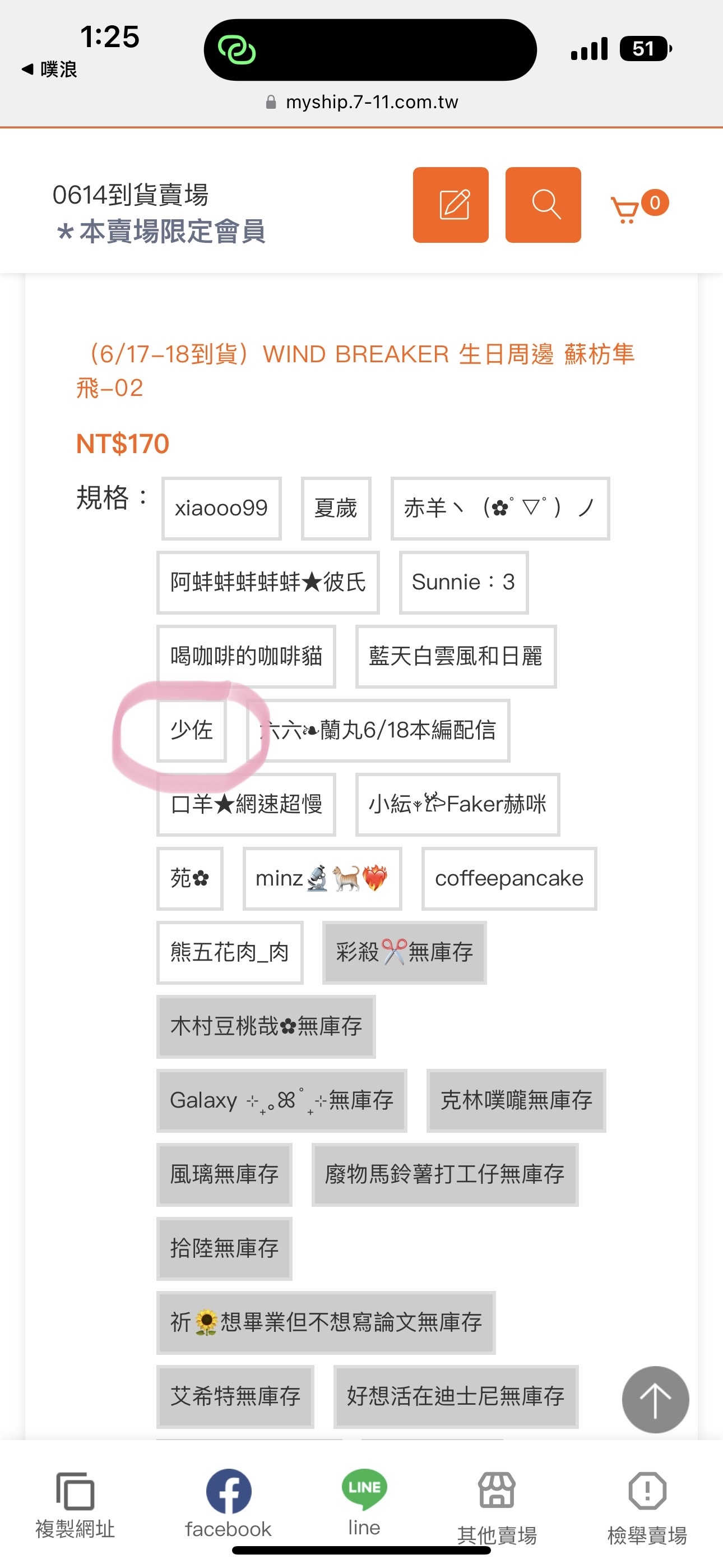The height and width of the screenshot is (1568, 723).
Task: Open the shopping cart icon
Action: 639,206
